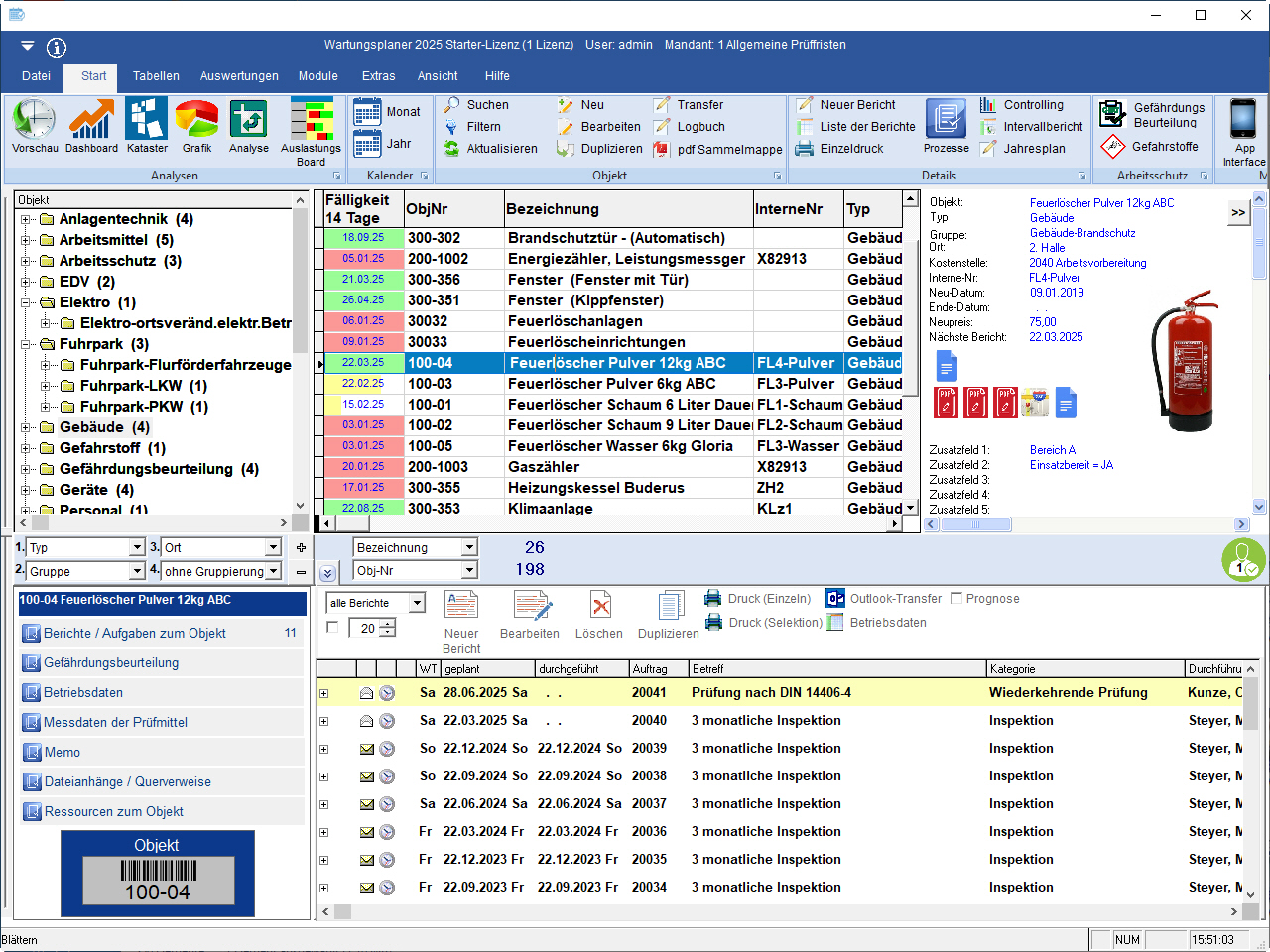This screenshot has height=952, width=1270.
Task: Click the Neuer Bericht ribbon item
Action: tap(846, 105)
